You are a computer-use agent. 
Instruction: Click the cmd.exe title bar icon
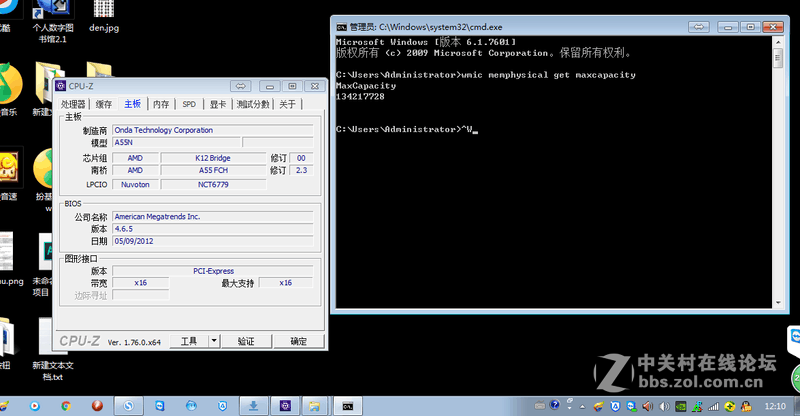(x=341, y=27)
